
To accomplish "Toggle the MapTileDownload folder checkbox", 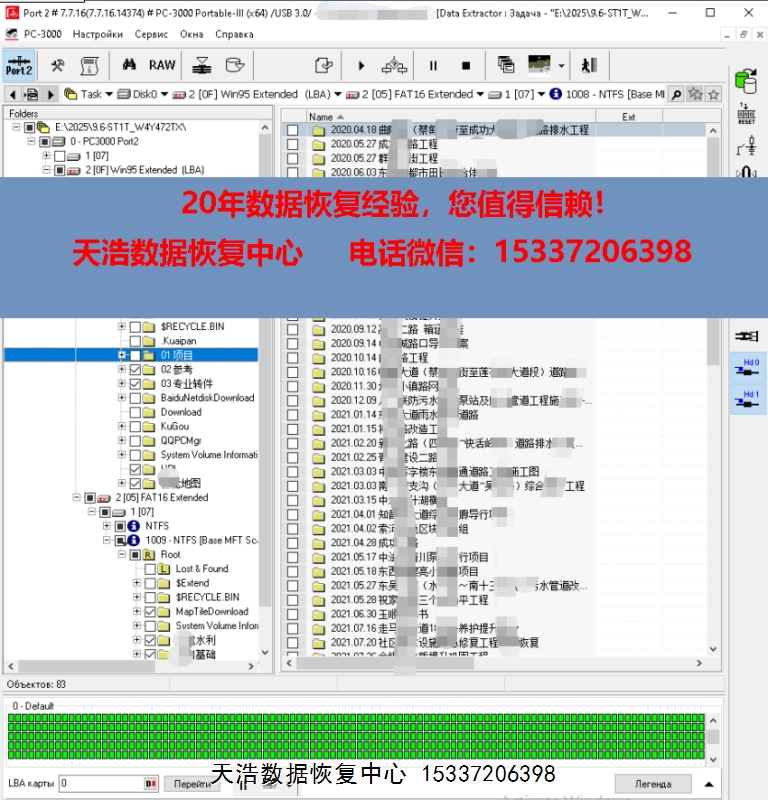I will 151,612.
